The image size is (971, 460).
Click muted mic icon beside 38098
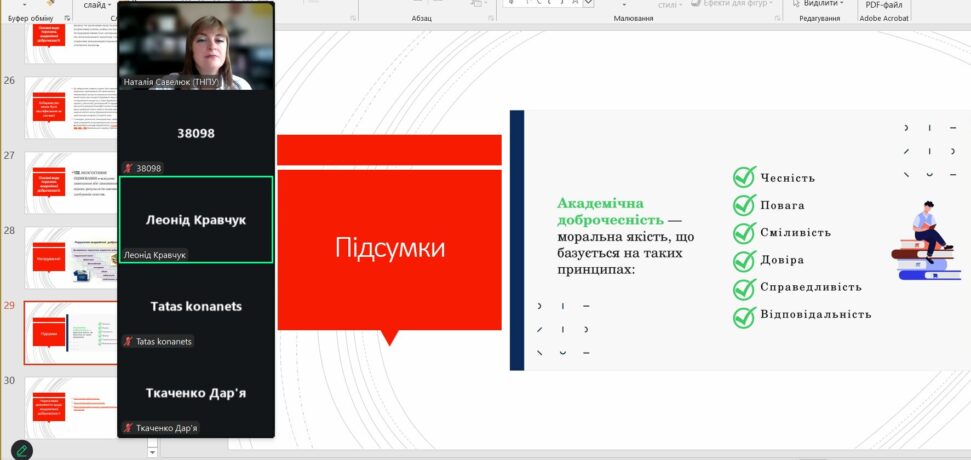tap(128, 168)
